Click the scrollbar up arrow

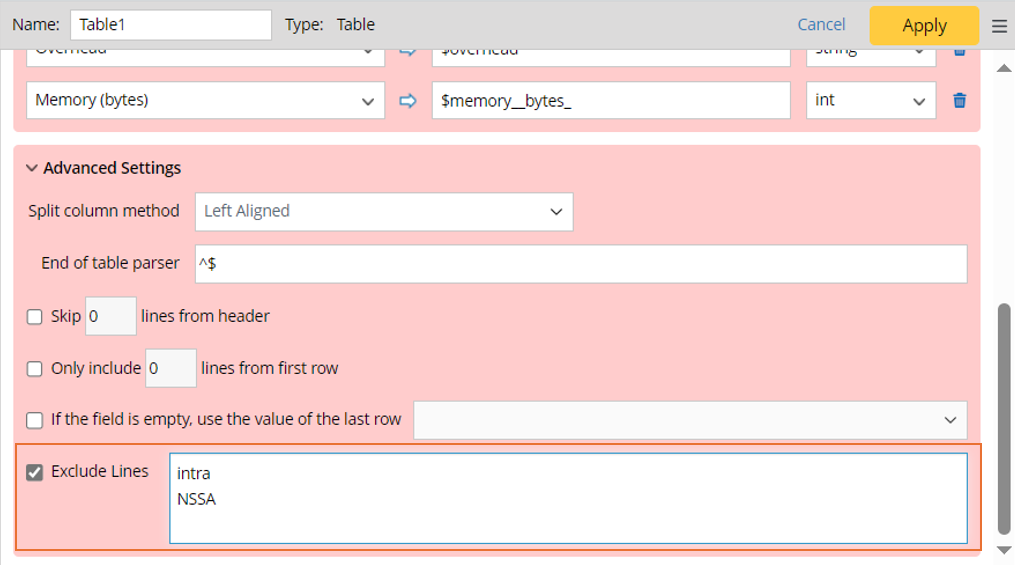[x=1004, y=68]
